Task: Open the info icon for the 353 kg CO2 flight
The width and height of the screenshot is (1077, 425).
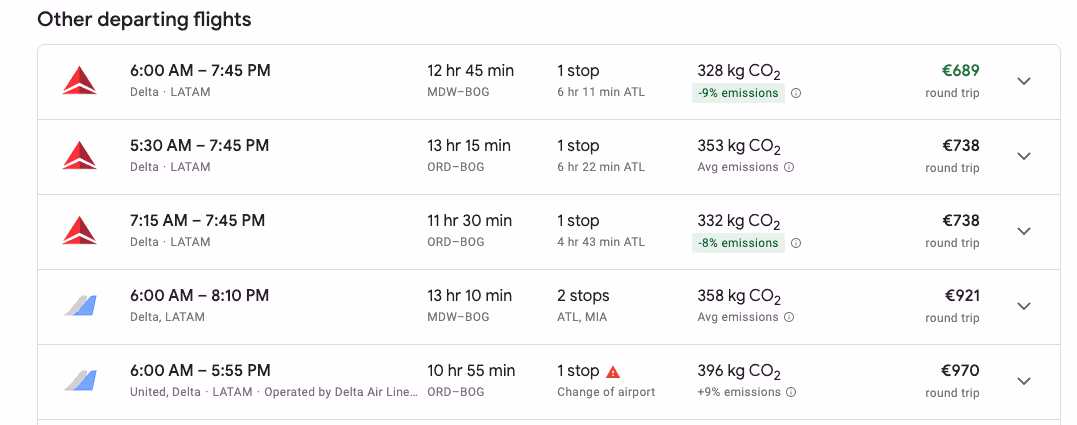Action: pyautogui.click(x=789, y=167)
